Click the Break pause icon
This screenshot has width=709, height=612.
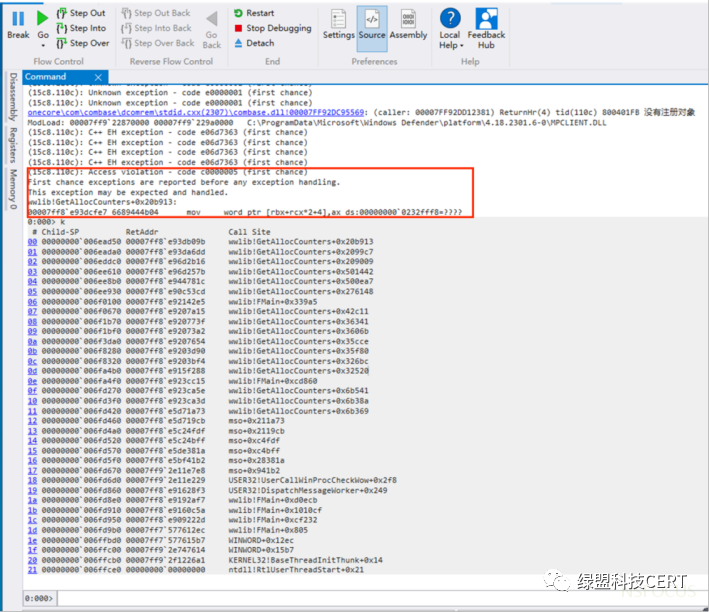pos(18,19)
